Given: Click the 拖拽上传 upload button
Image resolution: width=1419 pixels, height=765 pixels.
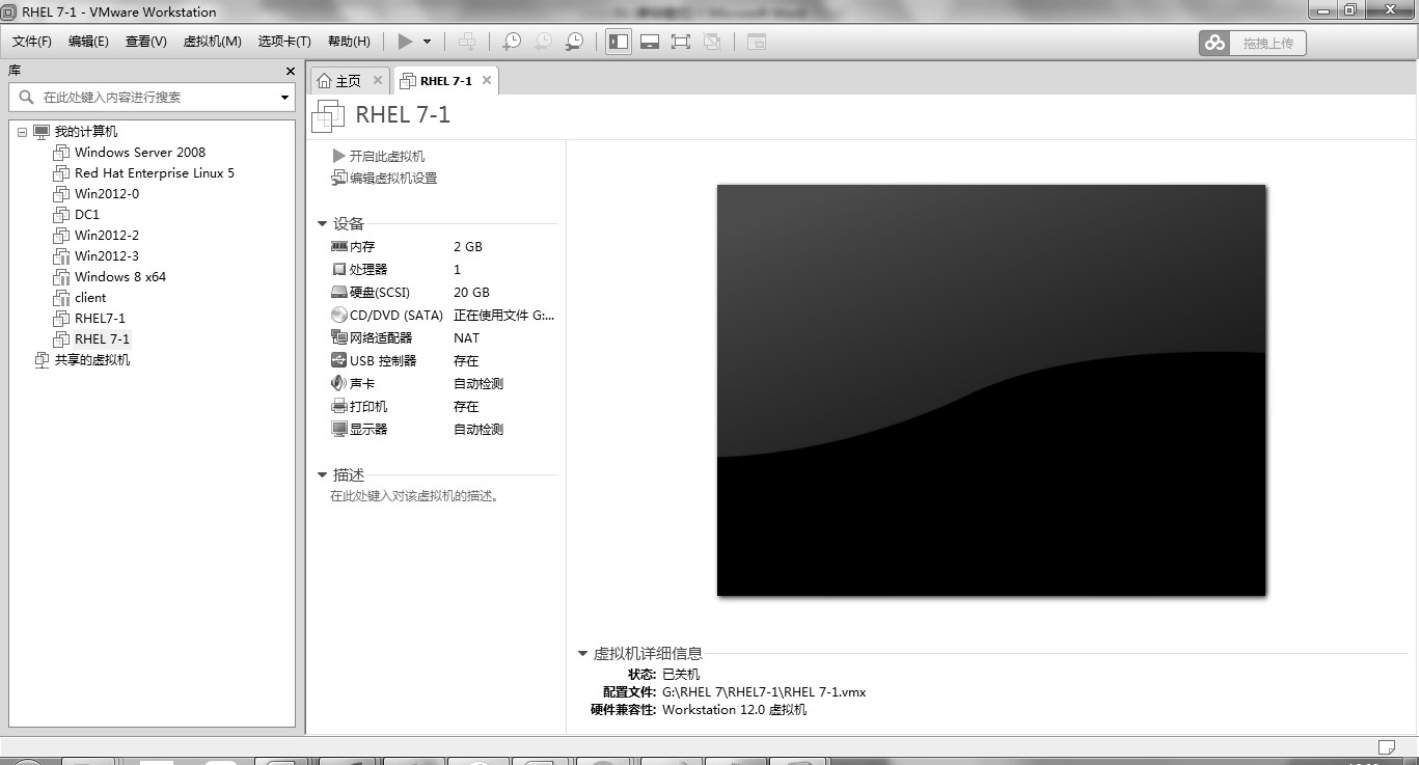Looking at the screenshot, I should [x=1266, y=43].
